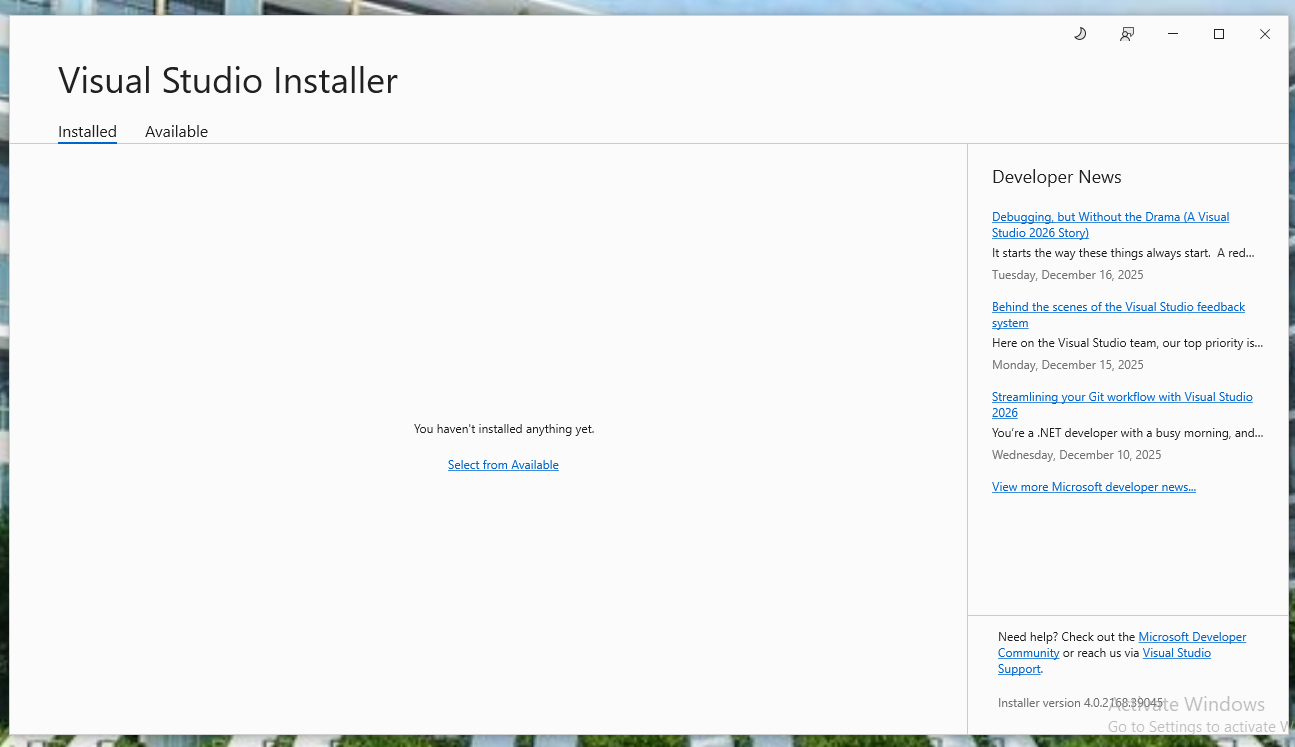The image size is (1295, 747).
Task: Minimize the Visual Studio Installer window
Action: (x=1173, y=34)
